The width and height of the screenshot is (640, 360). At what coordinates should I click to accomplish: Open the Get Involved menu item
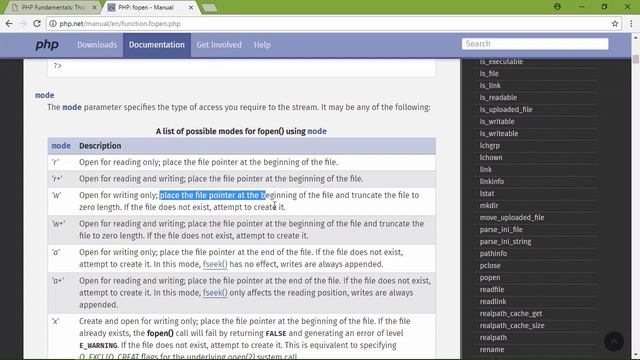[219, 45]
